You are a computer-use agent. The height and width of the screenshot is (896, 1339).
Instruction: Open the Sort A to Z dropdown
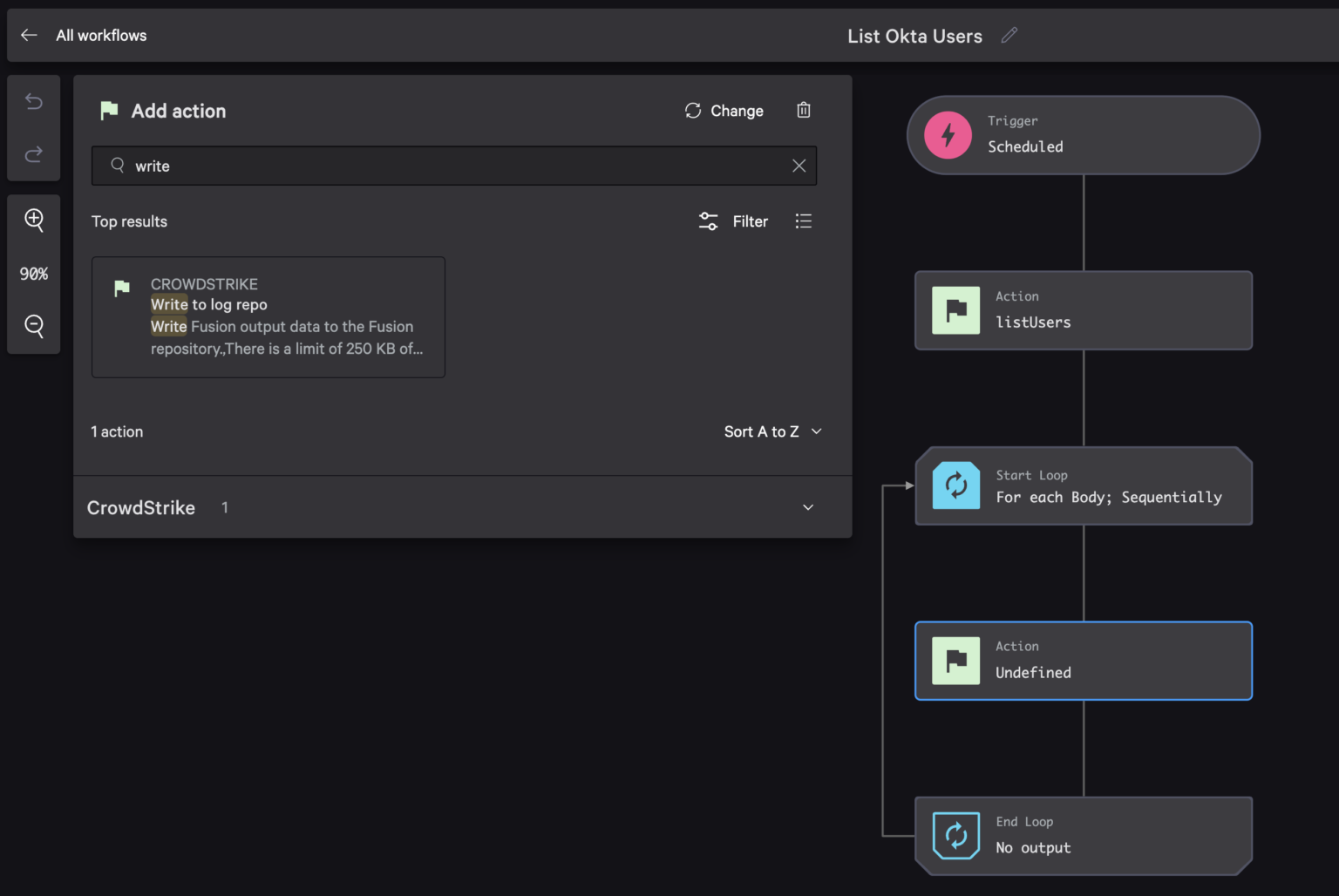(x=772, y=431)
